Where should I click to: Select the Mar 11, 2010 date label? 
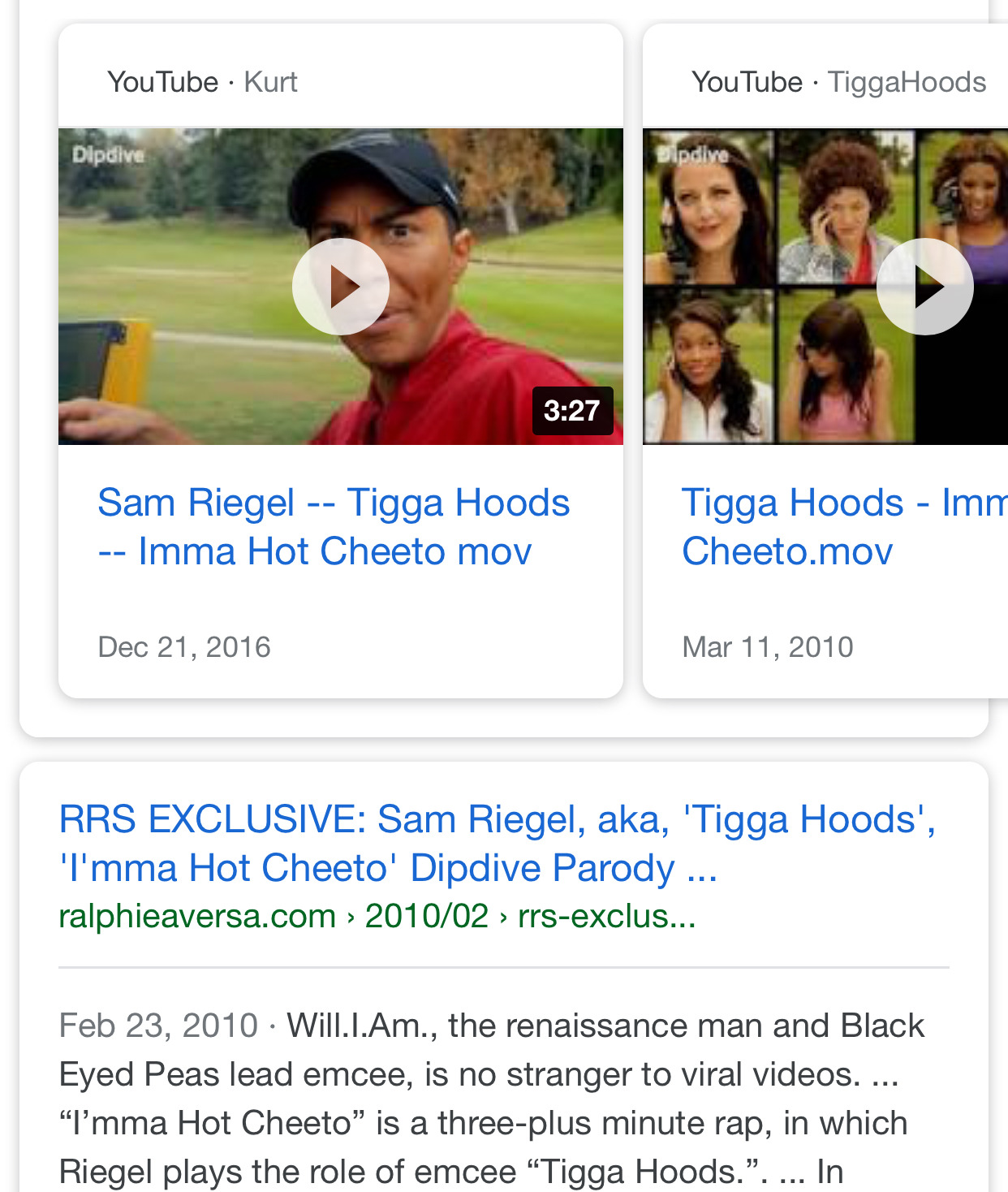(x=768, y=646)
